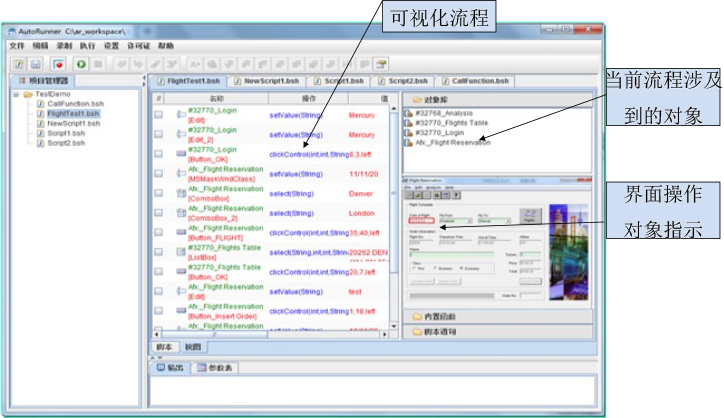Open the 录制 menu

coord(63,46)
